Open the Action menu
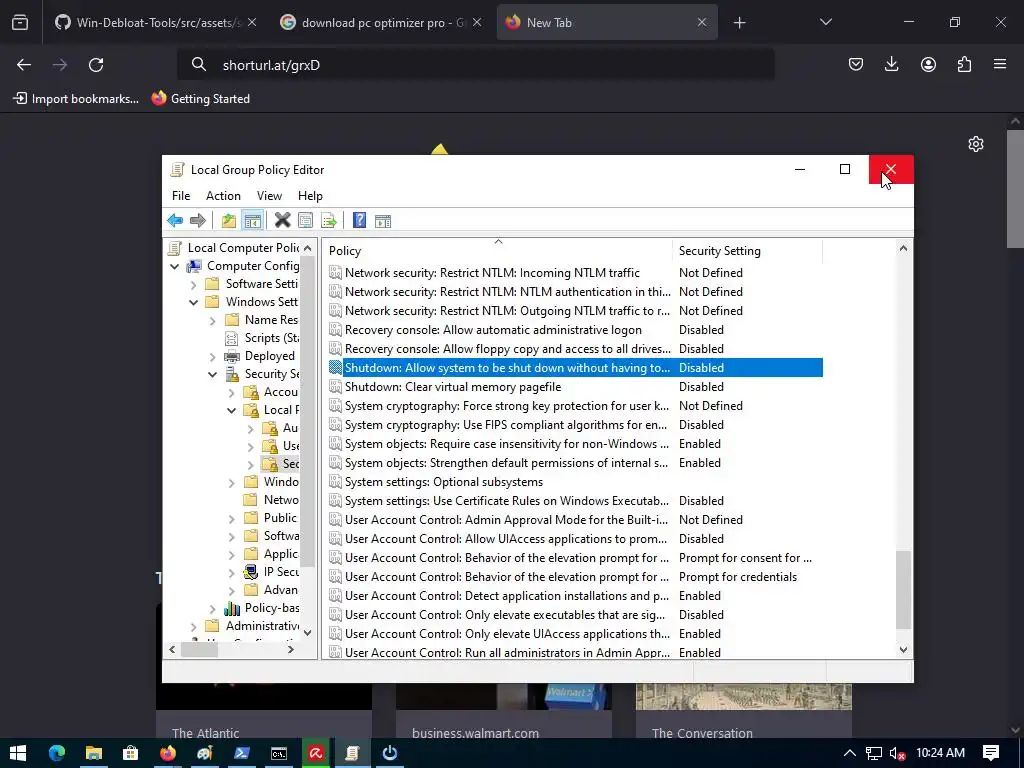This screenshot has width=1024, height=768. [223, 196]
